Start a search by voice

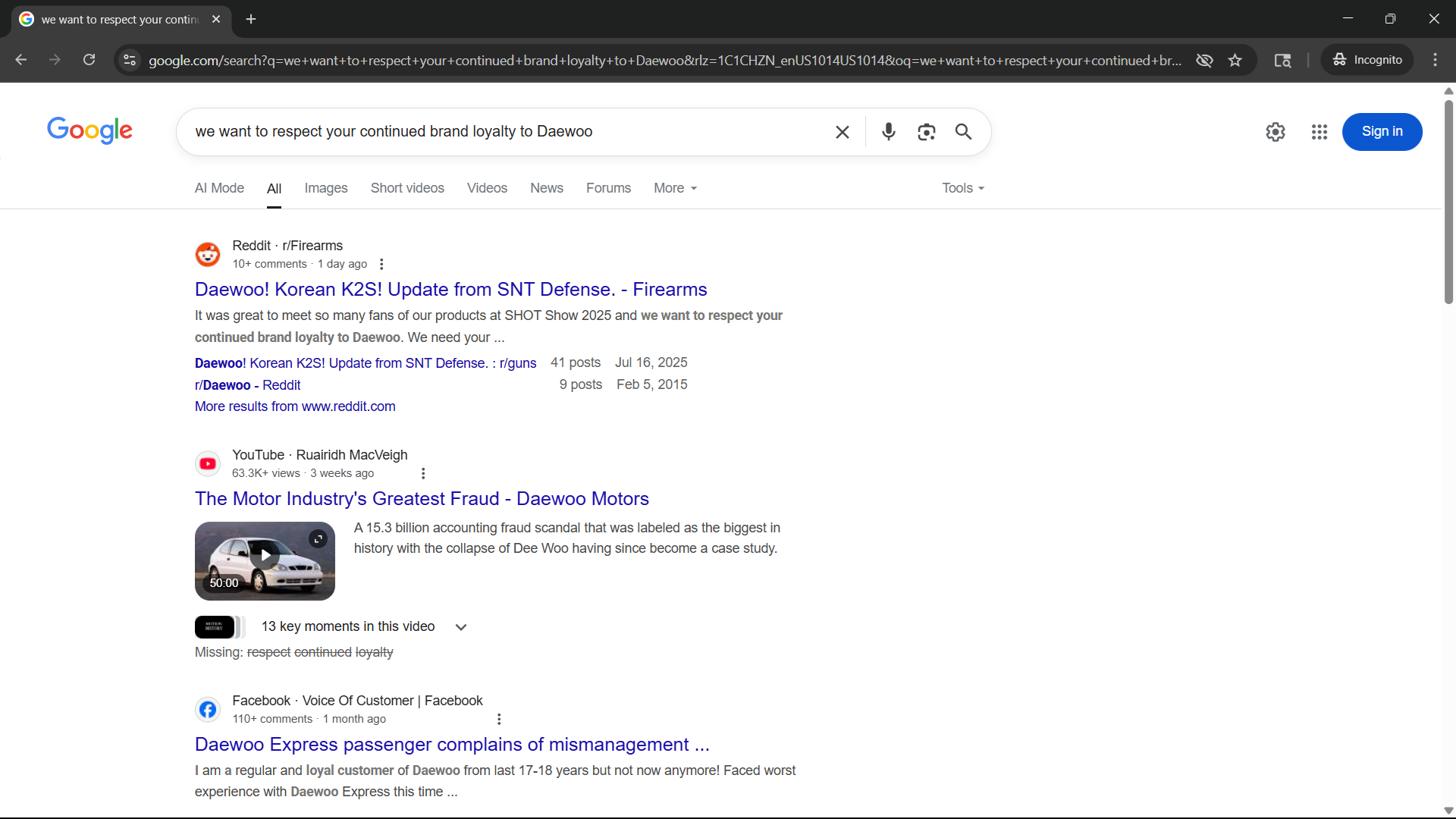pos(889,132)
